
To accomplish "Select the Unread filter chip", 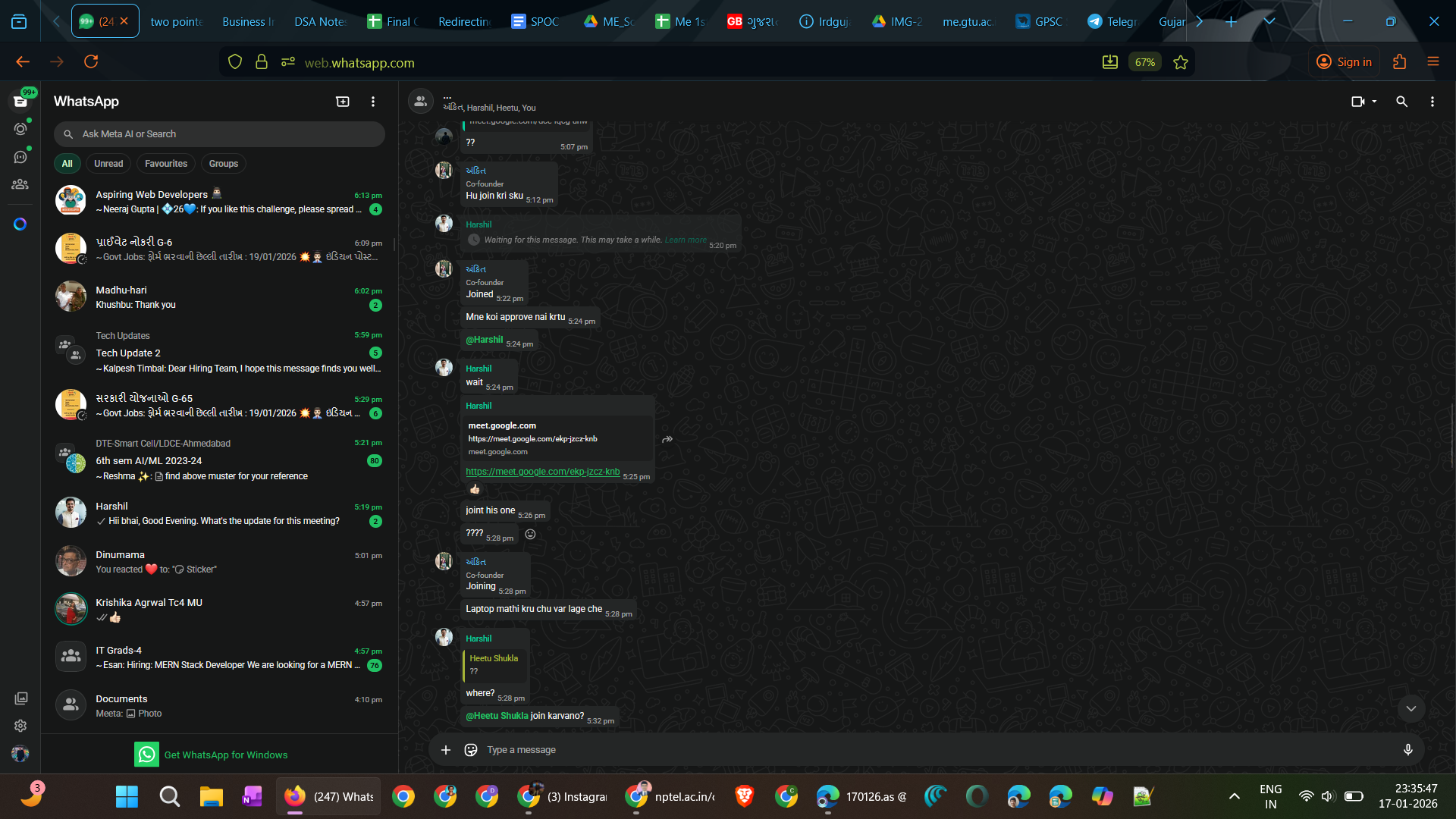I will pyautogui.click(x=108, y=164).
